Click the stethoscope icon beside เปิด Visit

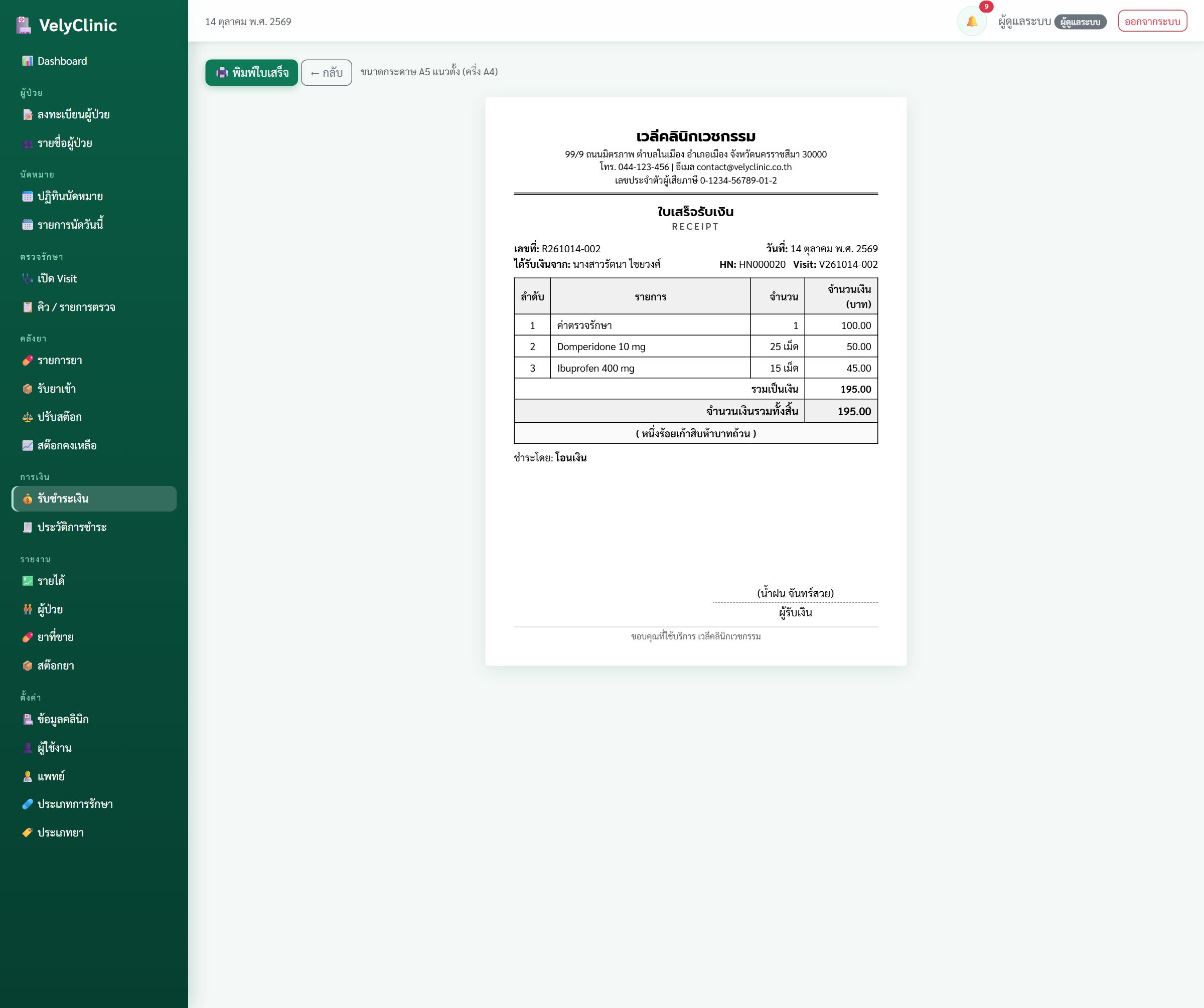tap(28, 278)
